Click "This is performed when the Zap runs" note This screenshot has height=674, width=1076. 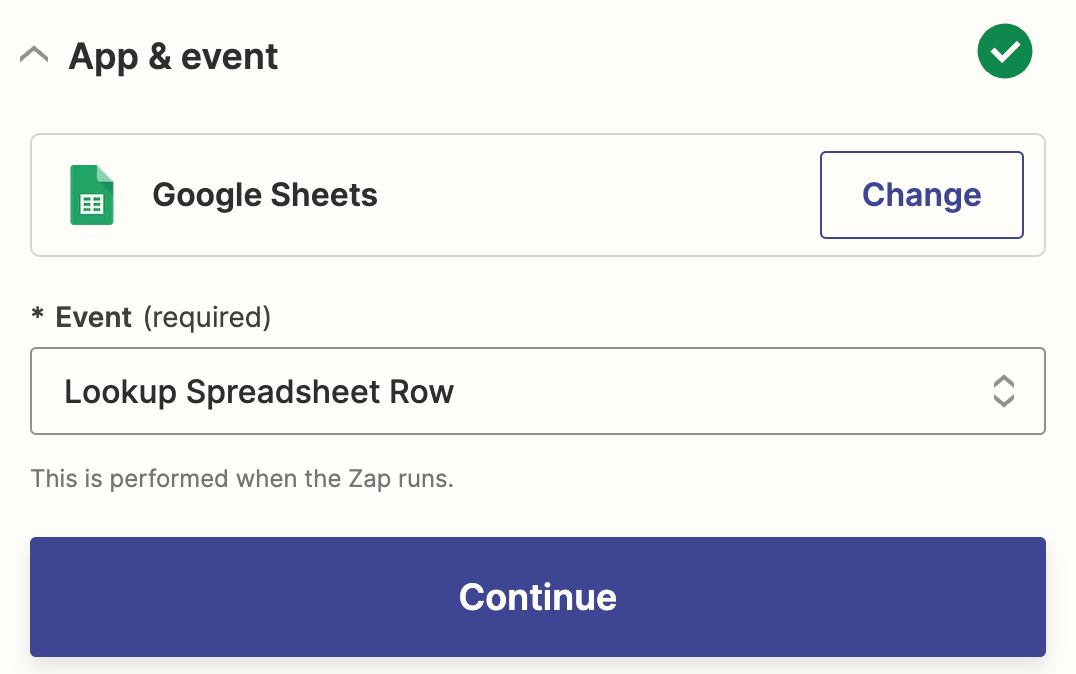242,479
